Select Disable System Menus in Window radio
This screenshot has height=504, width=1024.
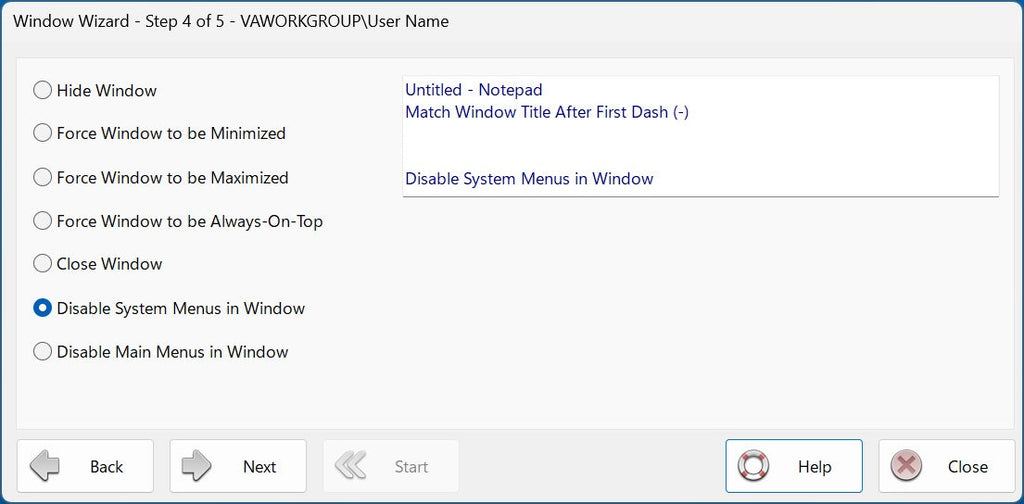coord(42,308)
